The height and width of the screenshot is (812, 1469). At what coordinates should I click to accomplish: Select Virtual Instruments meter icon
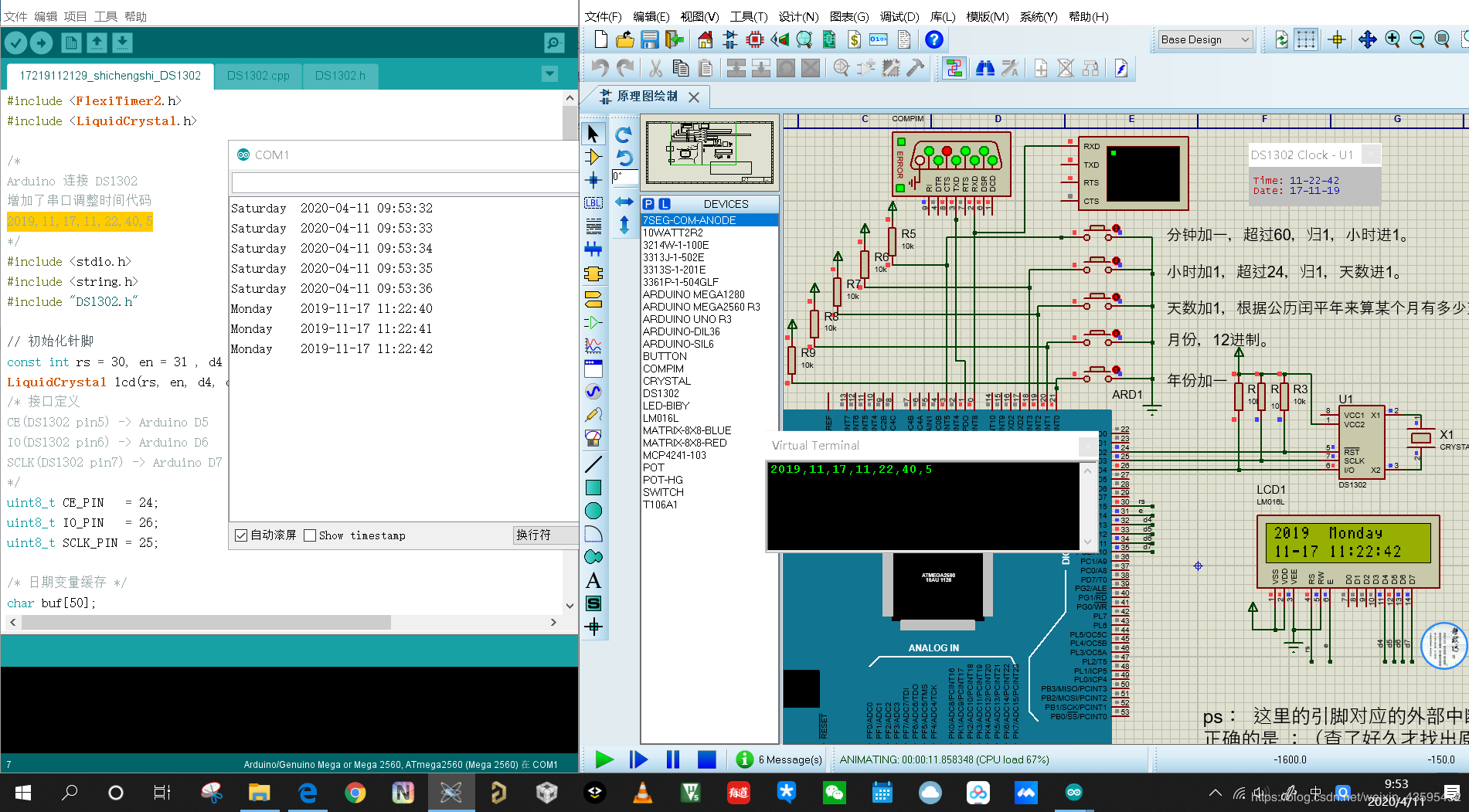coord(593,438)
